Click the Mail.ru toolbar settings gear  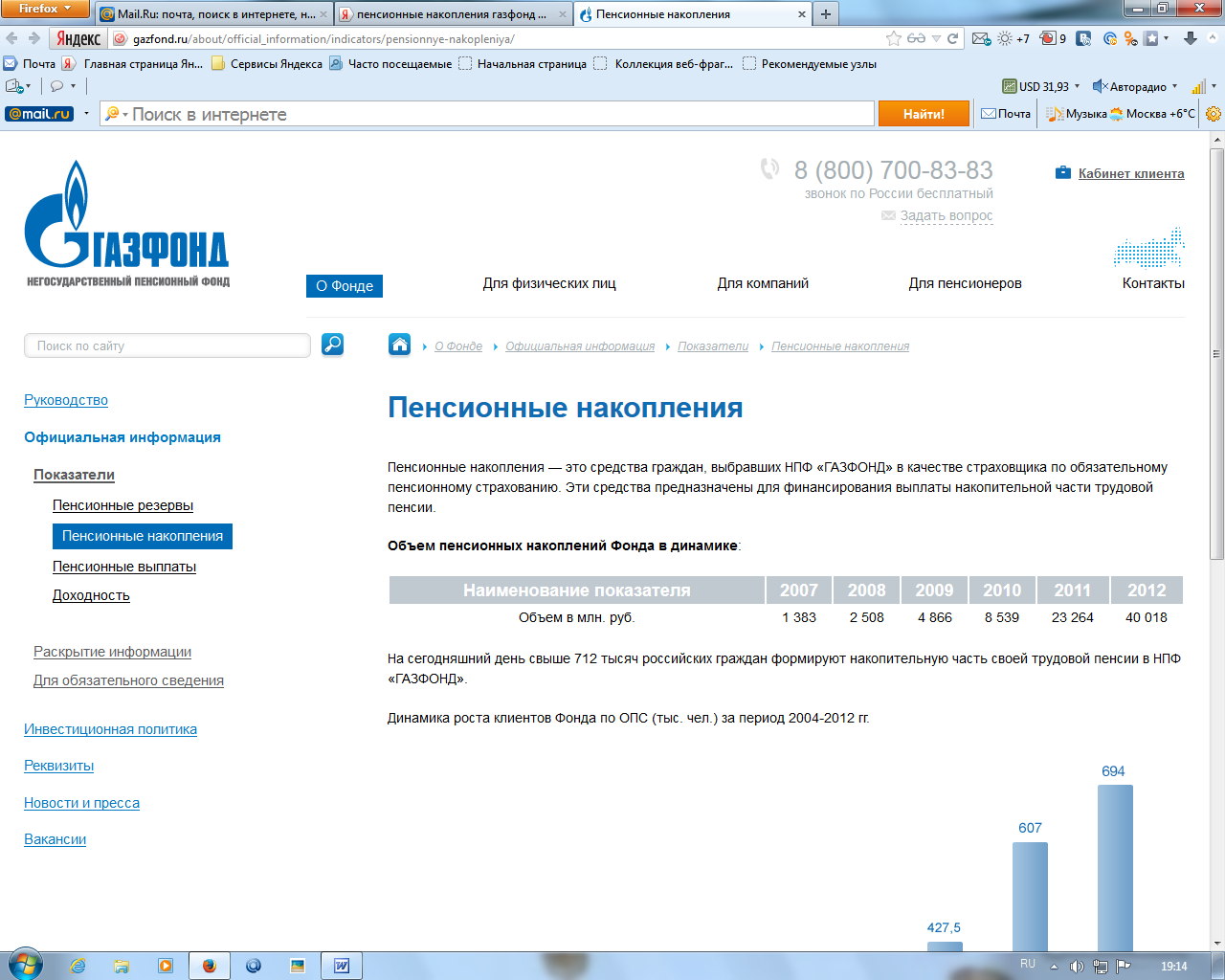tap(1214, 114)
